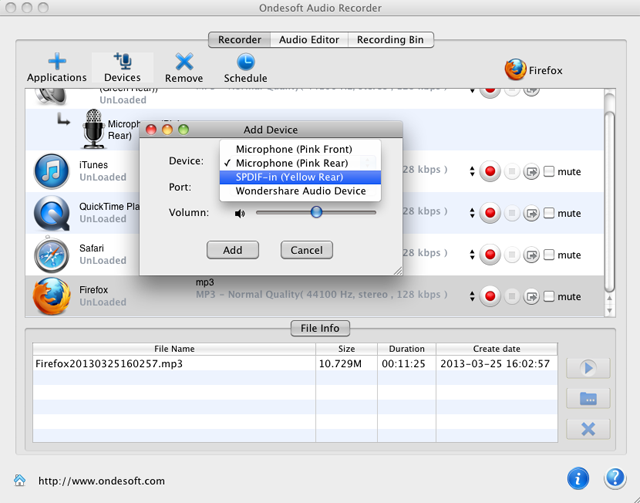Click the Applications add icon
The height and width of the screenshot is (503, 640).
(x=56, y=62)
